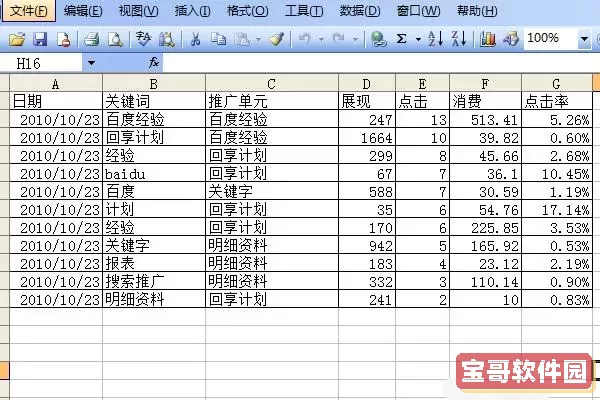Click the 推广单元 header cell
Viewport: 600px width, 400px height.
pos(272,101)
